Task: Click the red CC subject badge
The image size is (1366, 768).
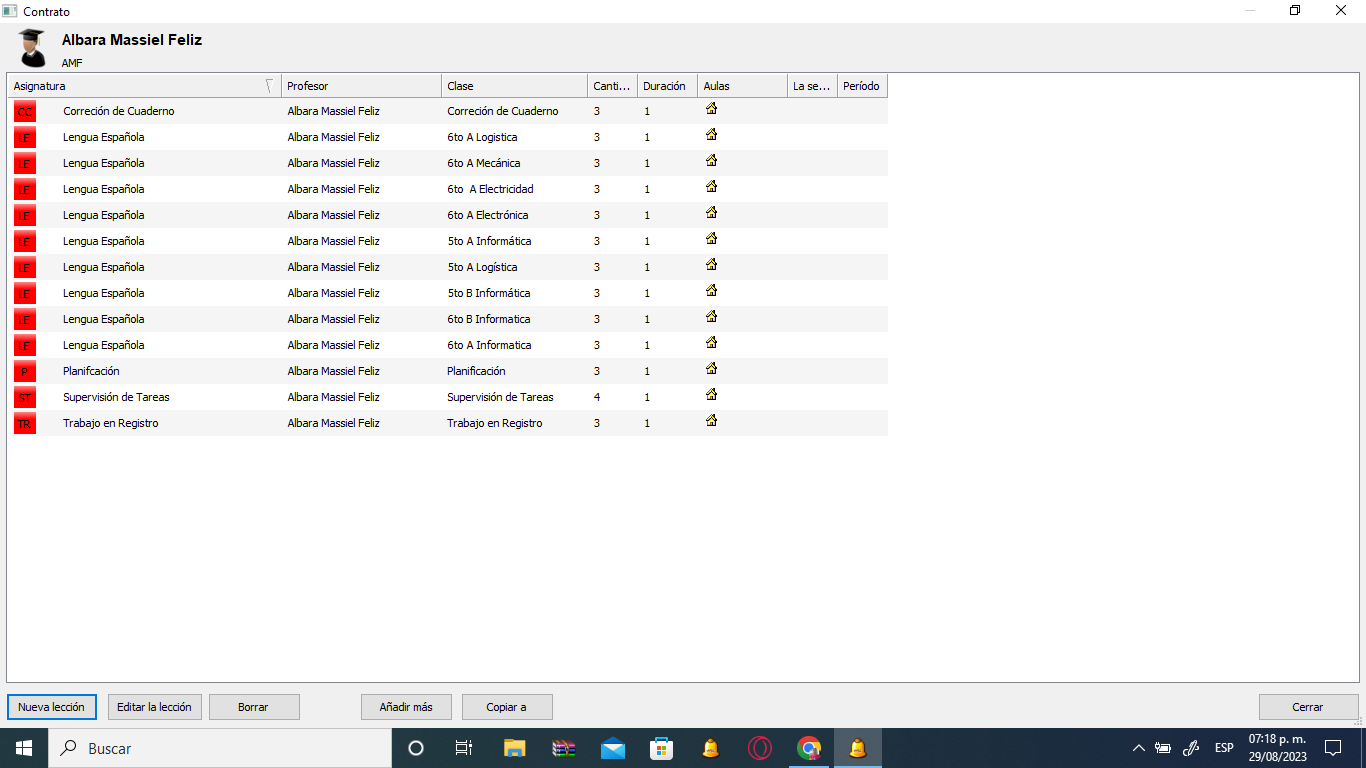Action: click(x=25, y=111)
